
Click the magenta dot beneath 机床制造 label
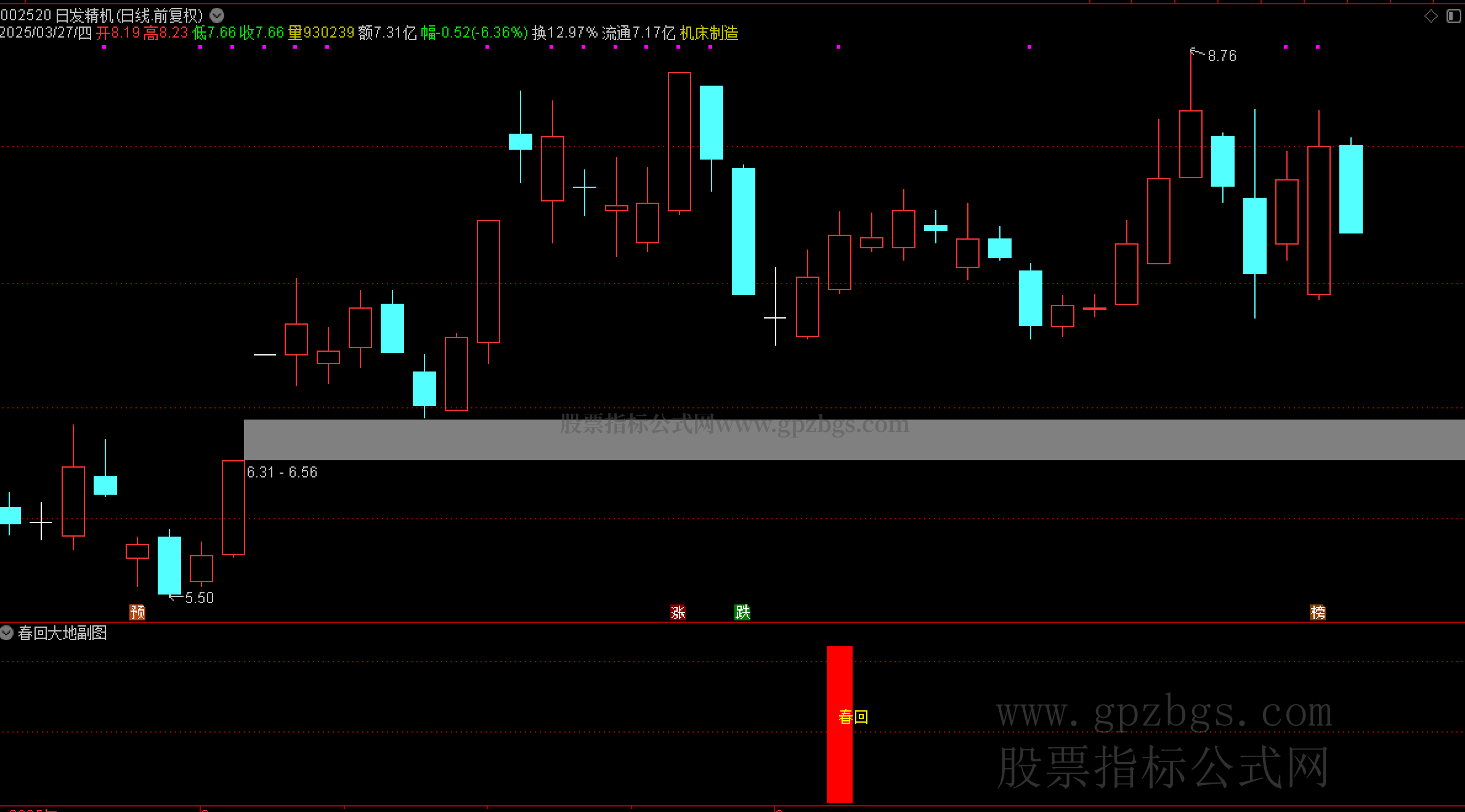(710, 47)
